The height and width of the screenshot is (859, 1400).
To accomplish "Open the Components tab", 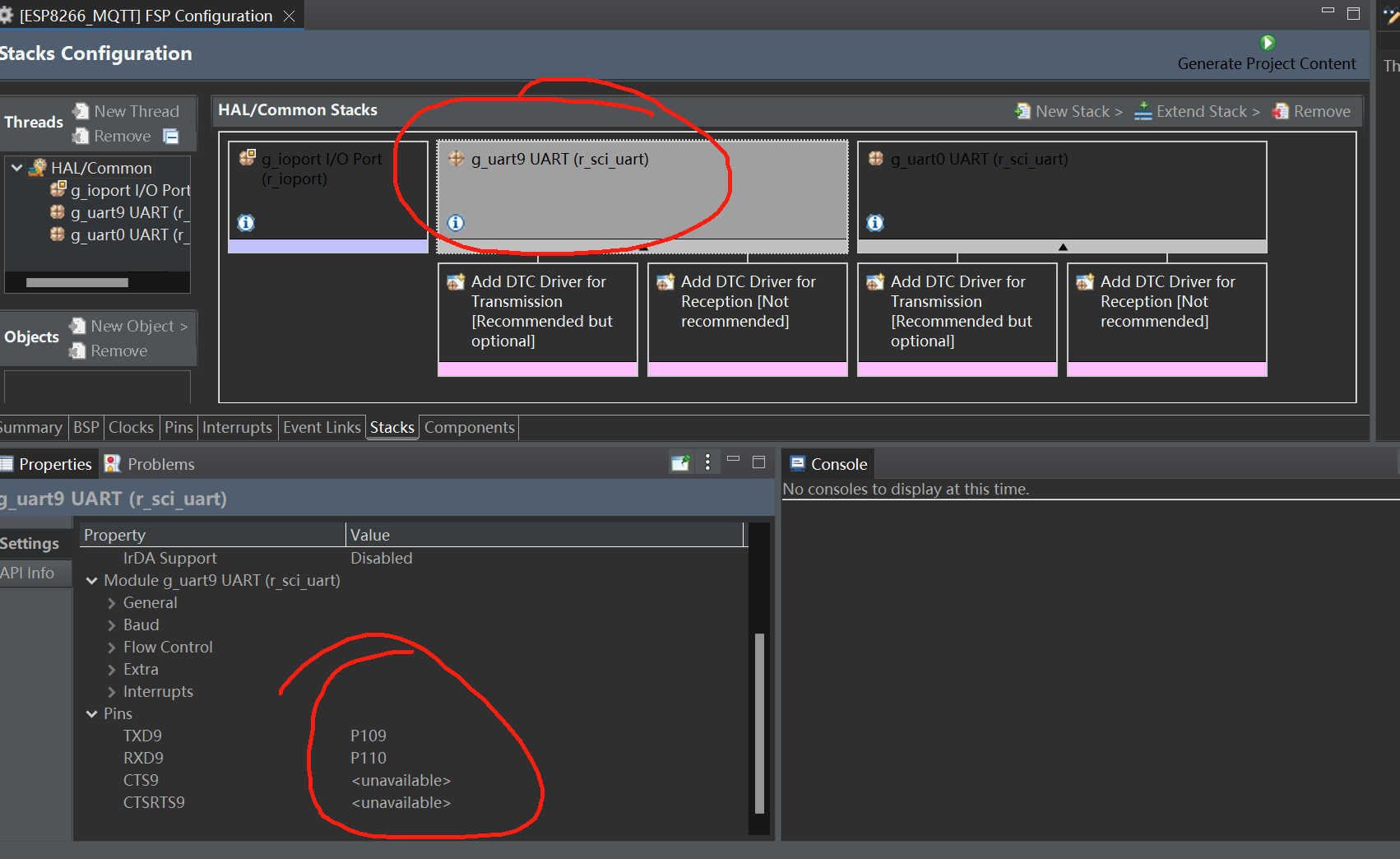I will [469, 427].
